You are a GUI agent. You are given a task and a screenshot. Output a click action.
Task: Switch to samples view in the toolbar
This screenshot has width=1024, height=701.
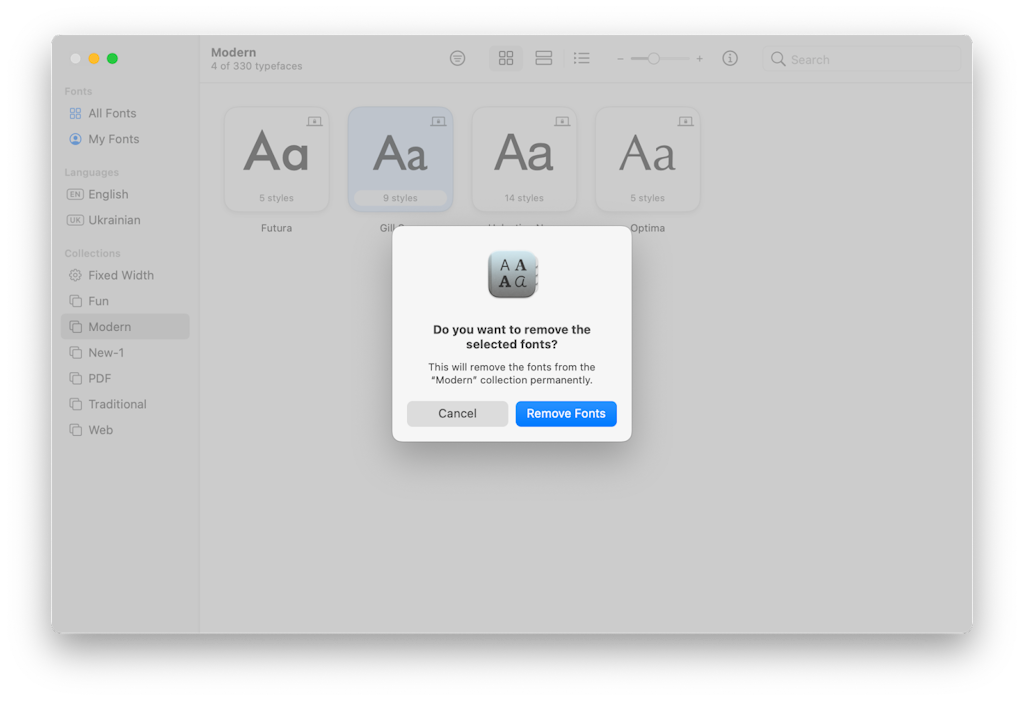coord(543,58)
